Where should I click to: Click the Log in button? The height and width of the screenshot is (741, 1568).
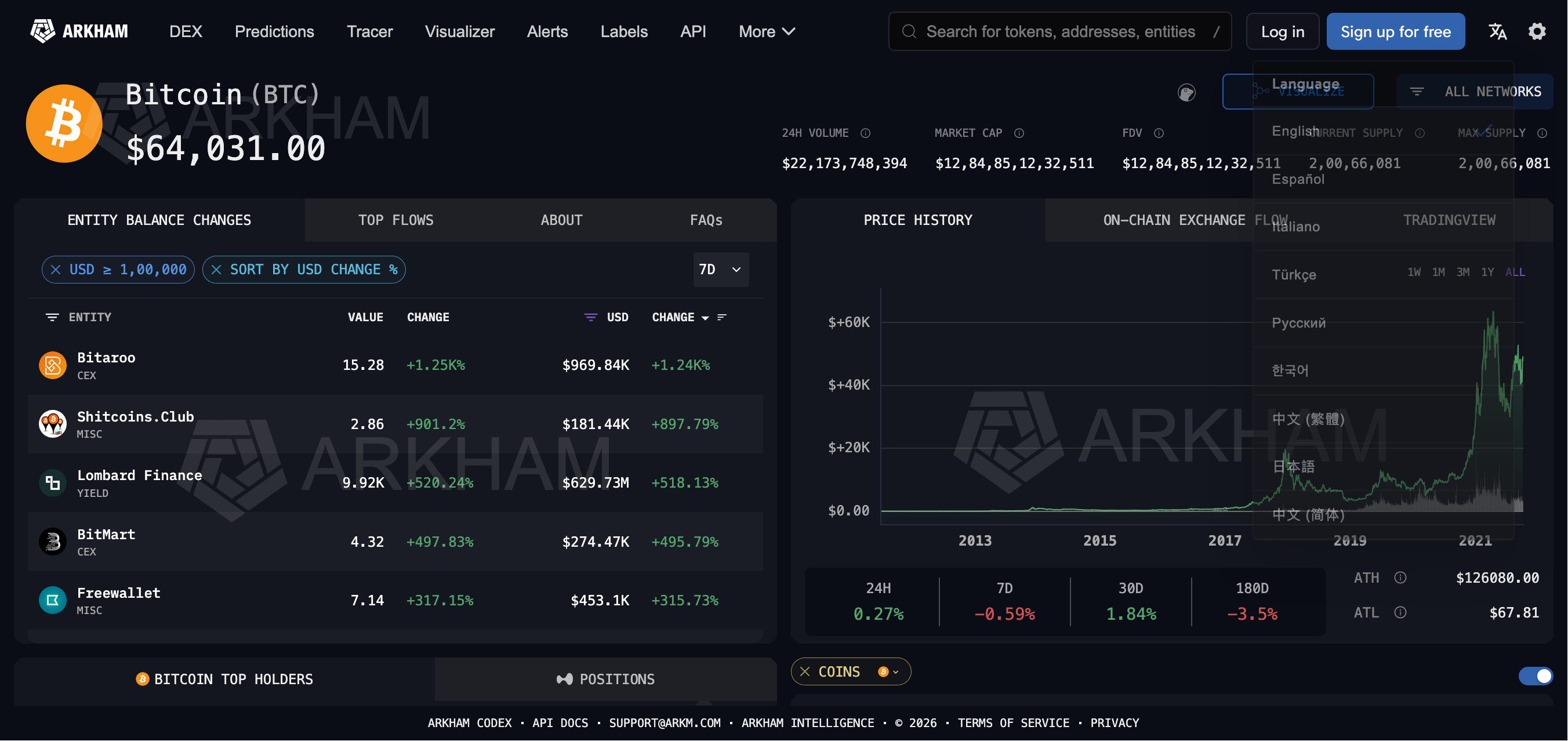tap(1283, 31)
